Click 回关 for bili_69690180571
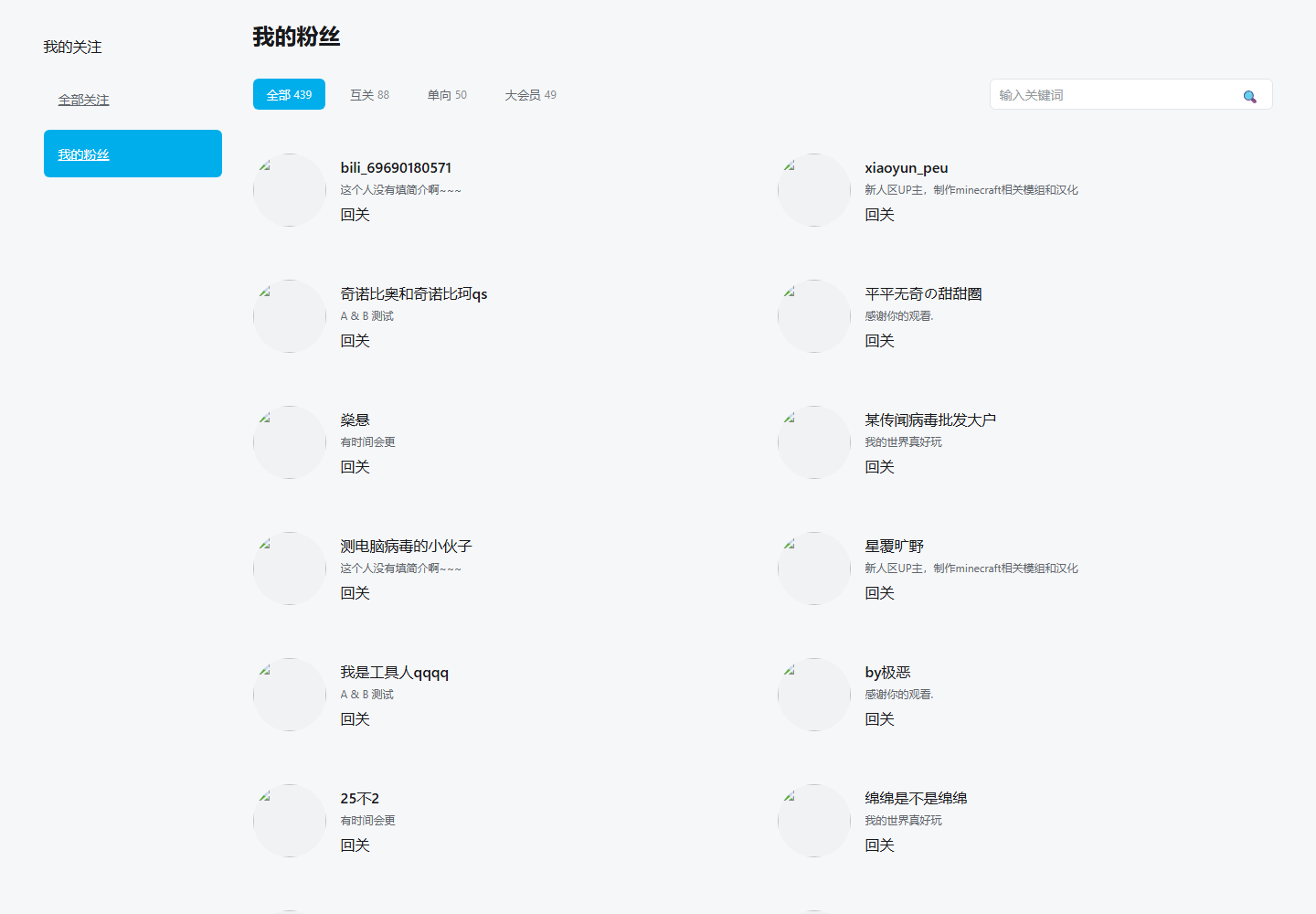Image resolution: width=1316 pixels, height=914 pixels. [x=355, y=215]
